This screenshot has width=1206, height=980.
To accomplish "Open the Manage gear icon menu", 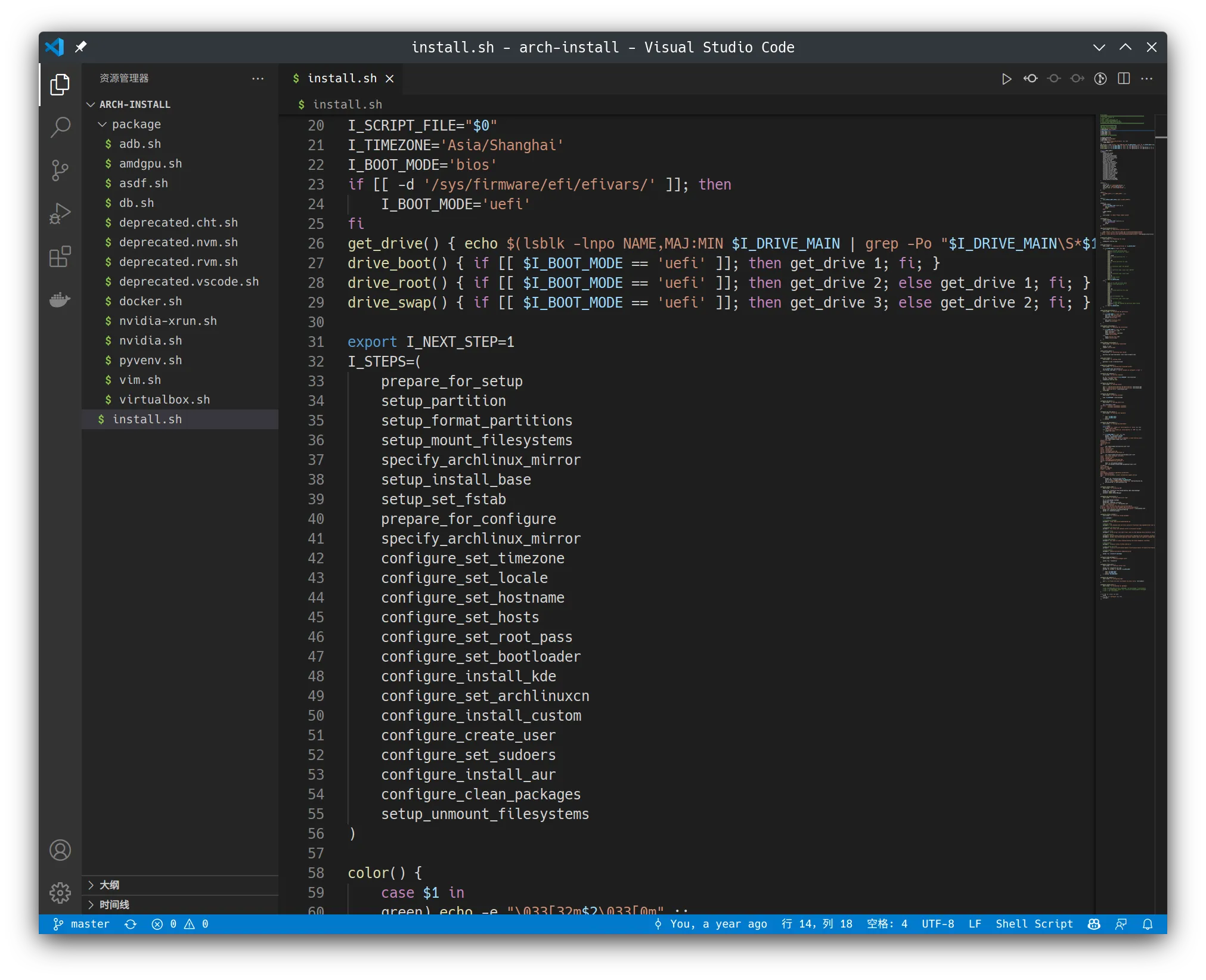I will pos(60,893).
